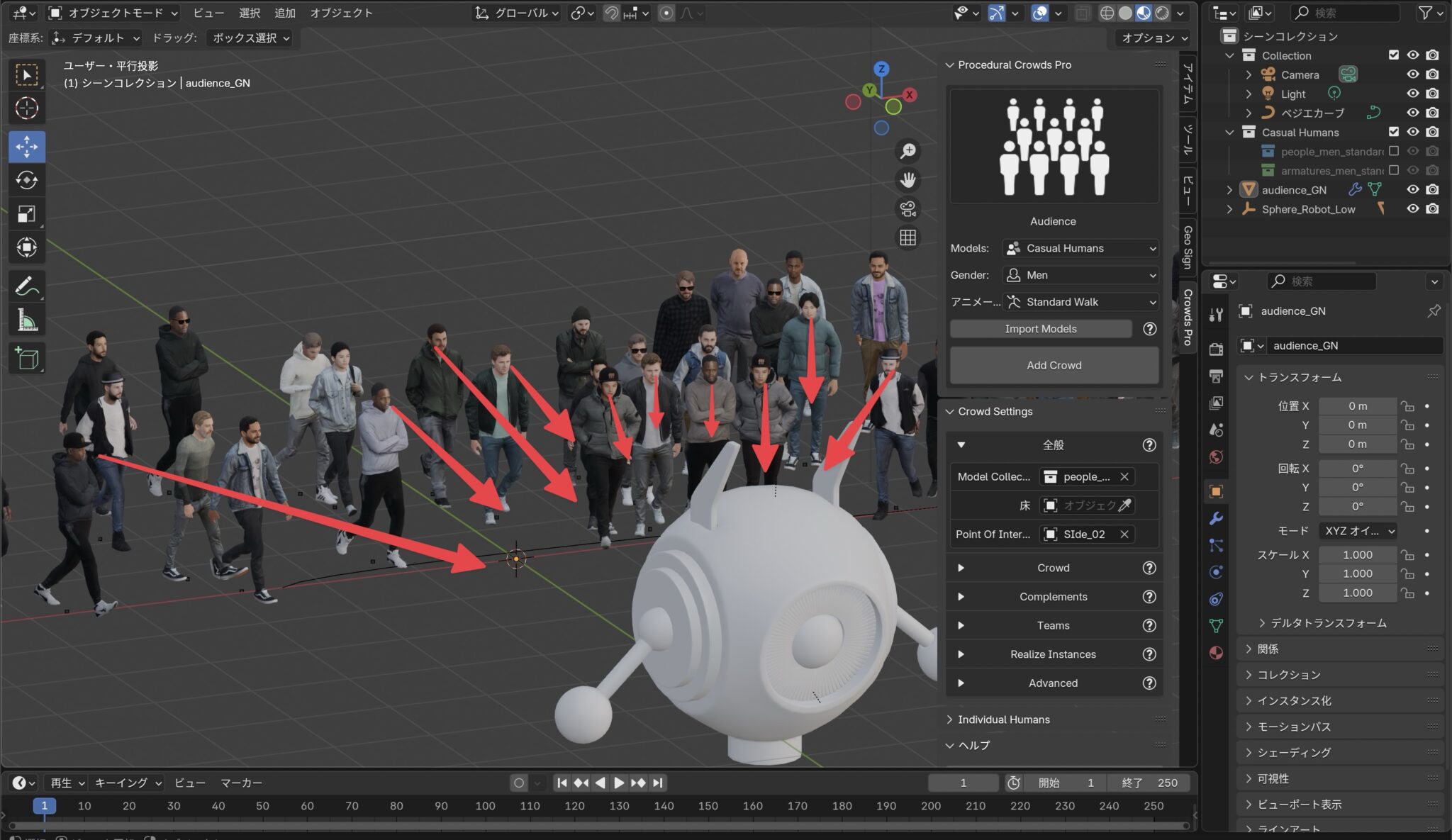Adjust the スケール X value slider
Screen dimensions: 1452x840
click(1357, 554)
